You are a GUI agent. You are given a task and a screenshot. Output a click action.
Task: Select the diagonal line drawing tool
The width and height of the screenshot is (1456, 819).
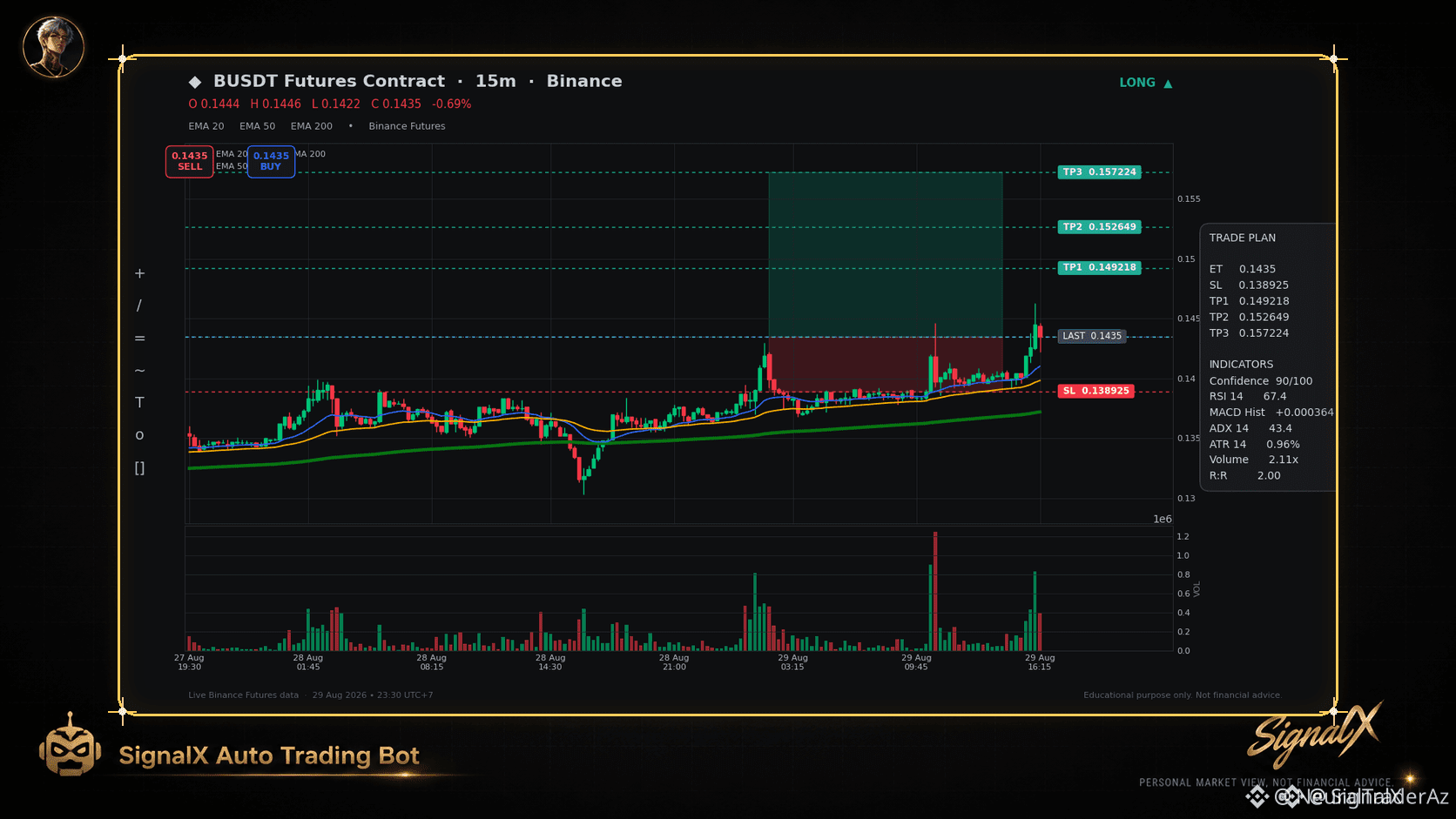[139, 305]
